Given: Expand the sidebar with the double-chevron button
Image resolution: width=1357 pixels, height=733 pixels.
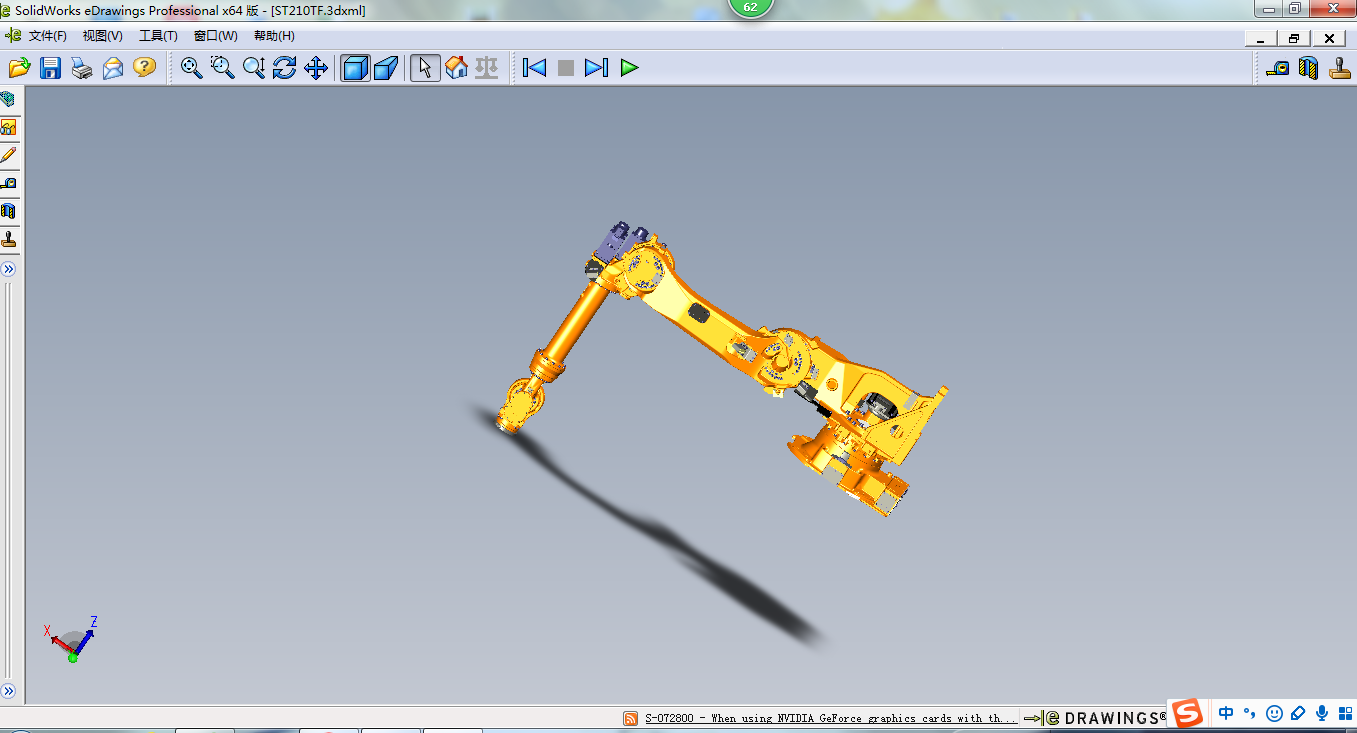Looking at the screenshot, I should (10, 268).
